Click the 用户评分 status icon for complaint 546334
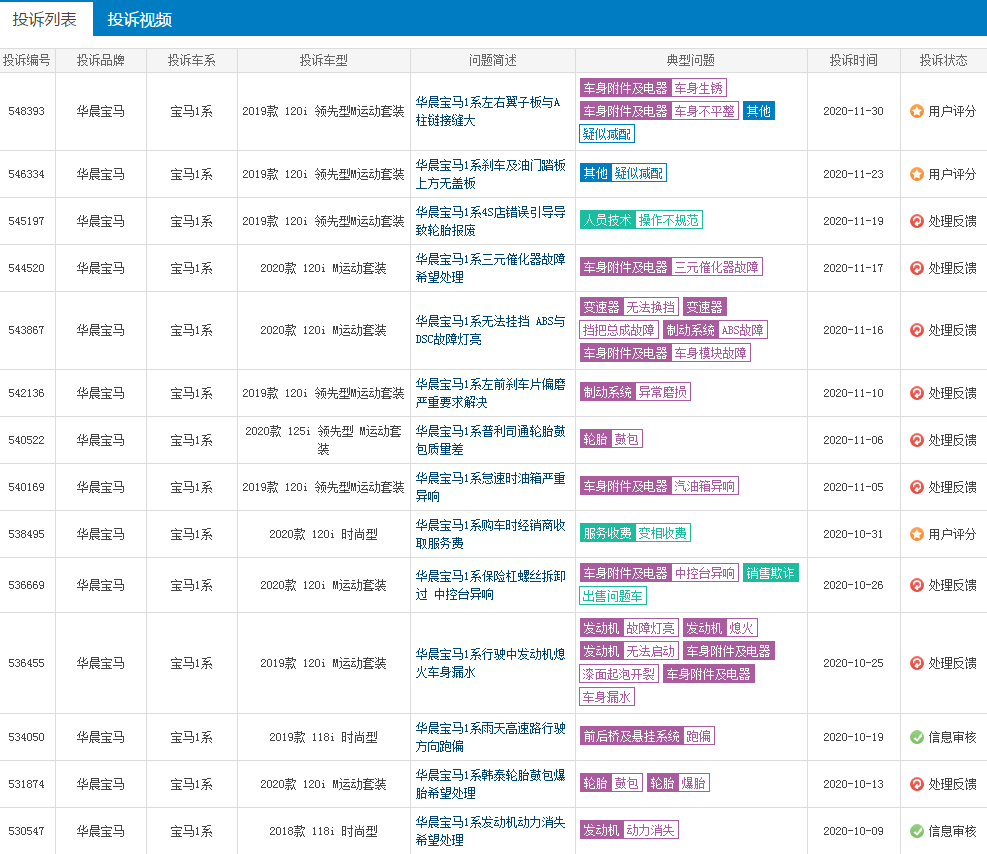This screenshot has height=854, width=987. (x=916, y=174)
